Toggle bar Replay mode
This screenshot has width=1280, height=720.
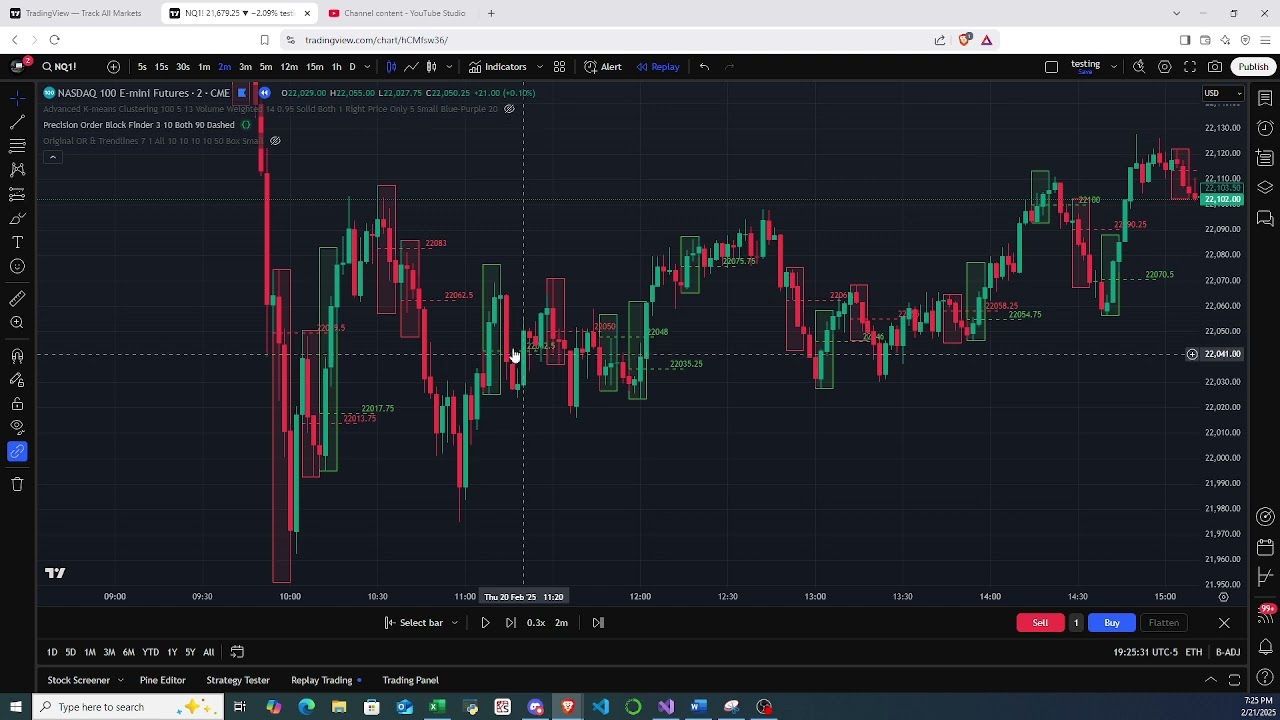(658, 67)
